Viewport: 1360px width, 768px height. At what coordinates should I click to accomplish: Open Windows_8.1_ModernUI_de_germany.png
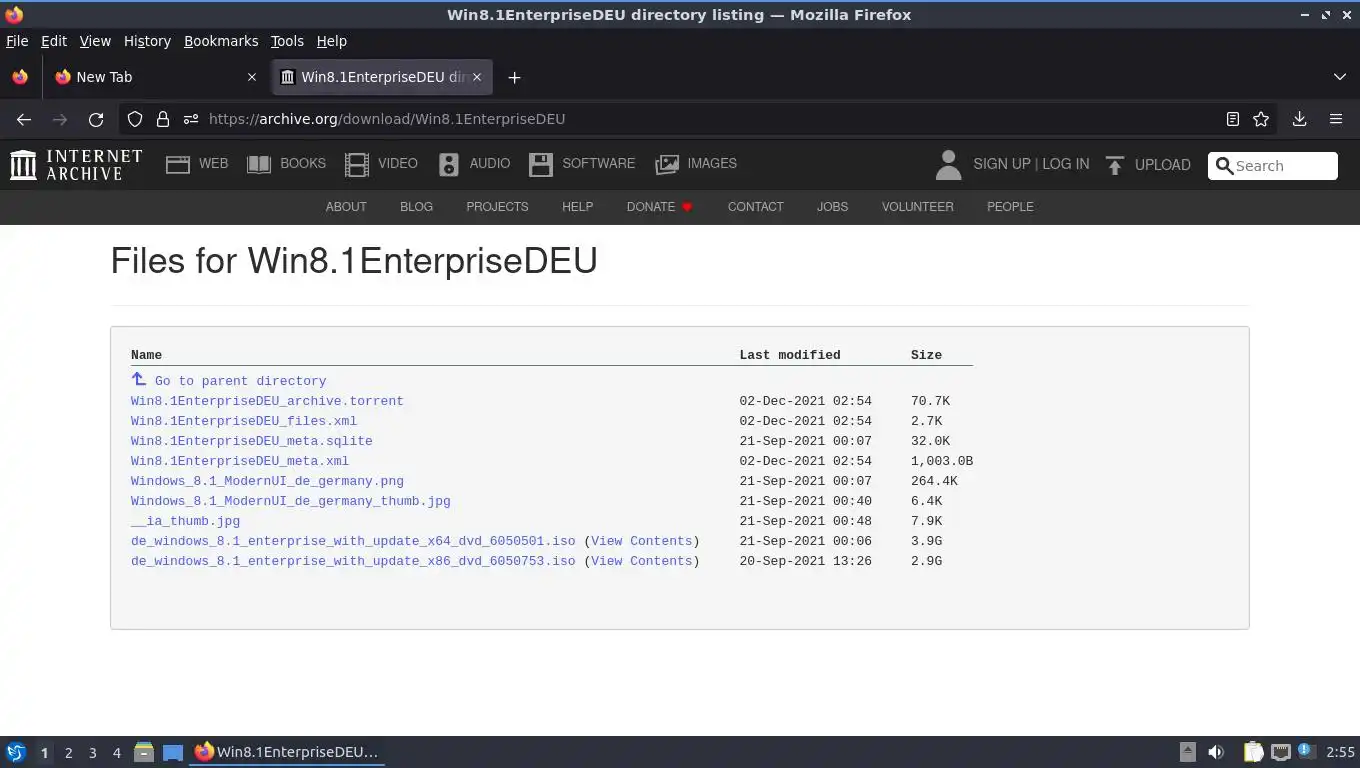267,481
